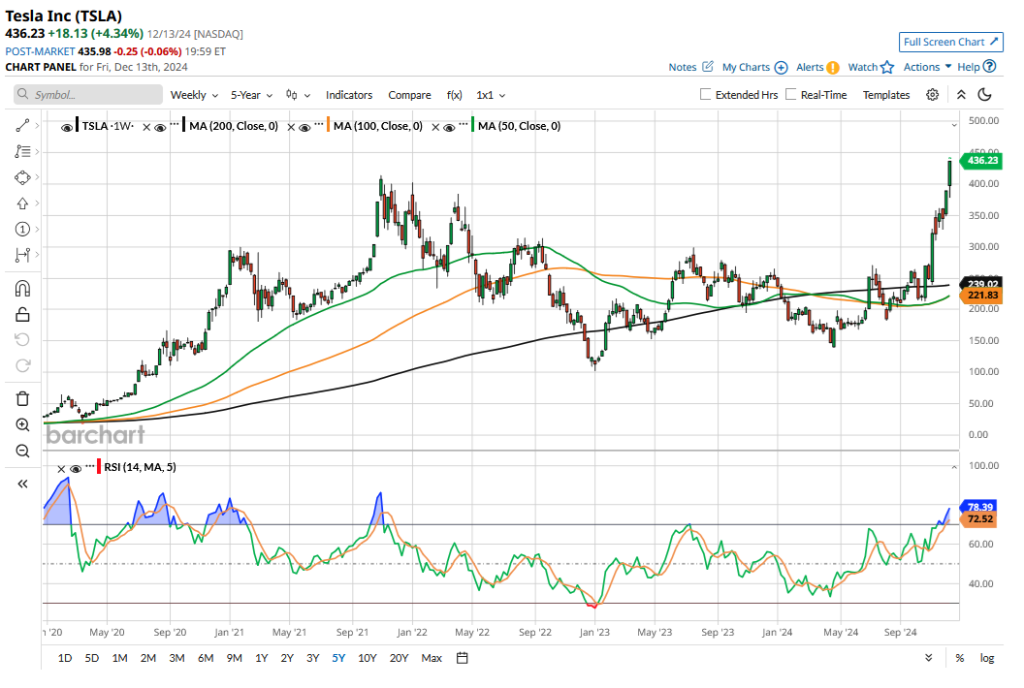Zoom in using the magnifier plus icon

point(22,425)
